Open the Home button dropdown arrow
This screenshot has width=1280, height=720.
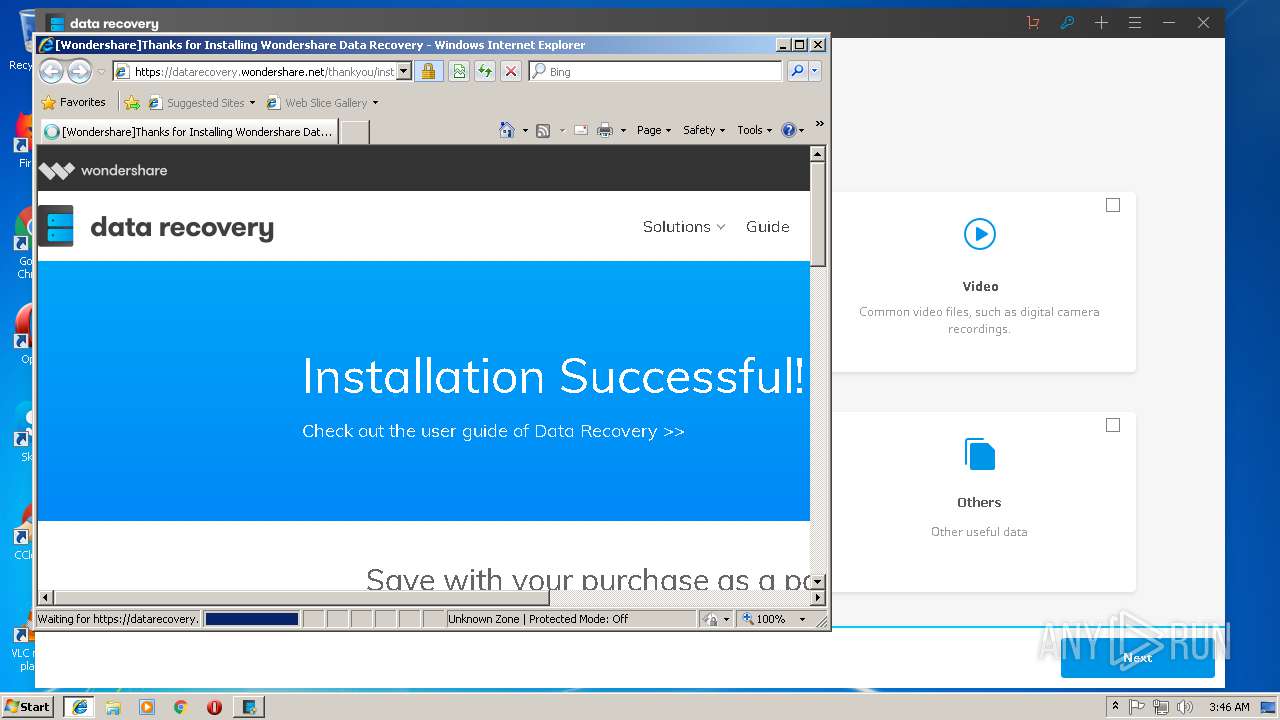[x=525, y=130]
